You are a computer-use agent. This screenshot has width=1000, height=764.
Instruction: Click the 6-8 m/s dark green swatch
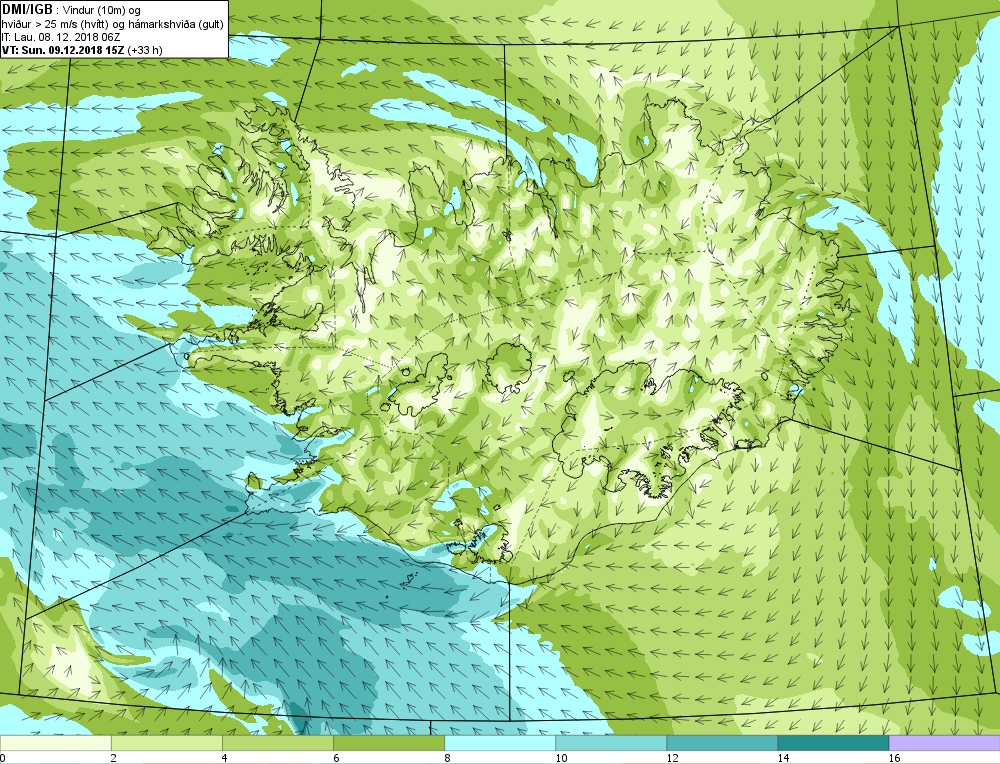click(388, 743)
